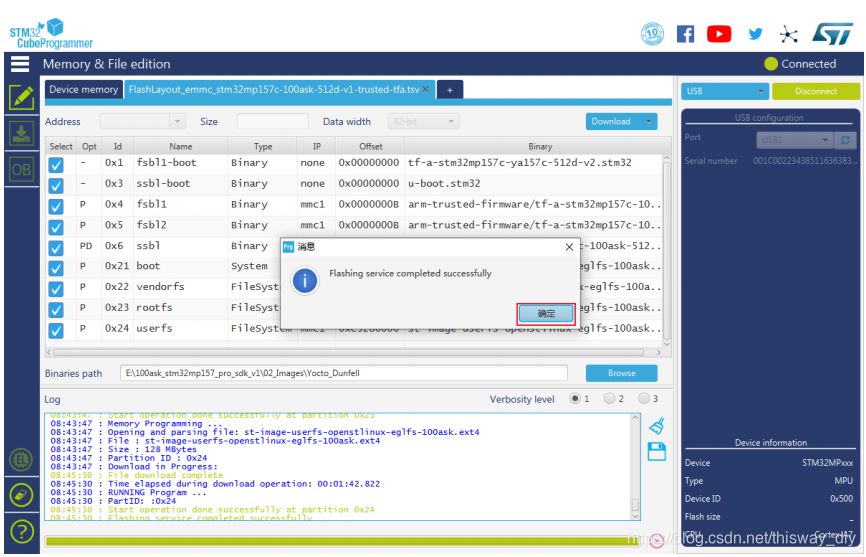Open ST Facebook page icon
The height and width of the screenshot is (557, 866).
(x=685, y=34)
